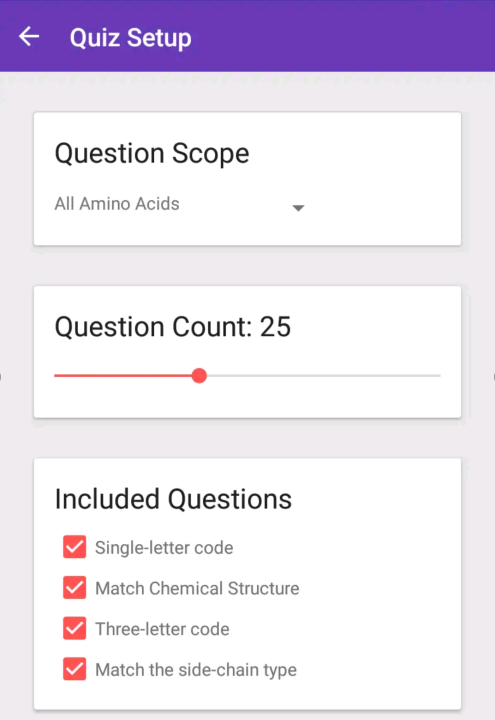Click the Quiz Setup title
The height and width of the screenshot is (720, 495).
[130, 38]
